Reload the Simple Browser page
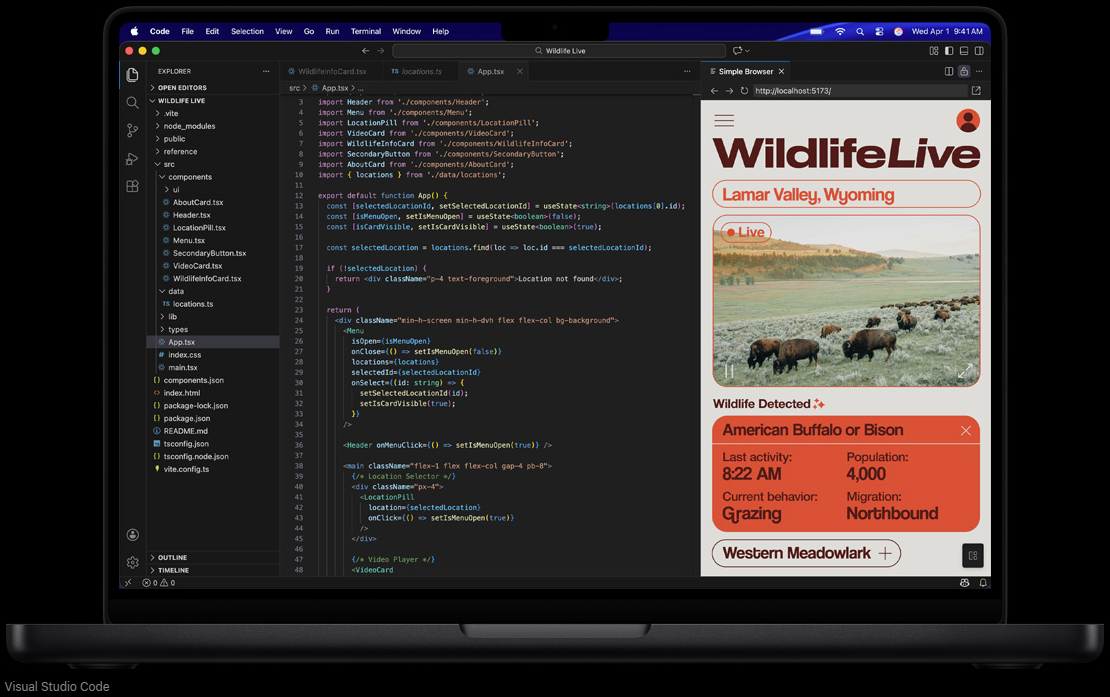Screen dimensions: 1110x697 (x=744, y=91)
